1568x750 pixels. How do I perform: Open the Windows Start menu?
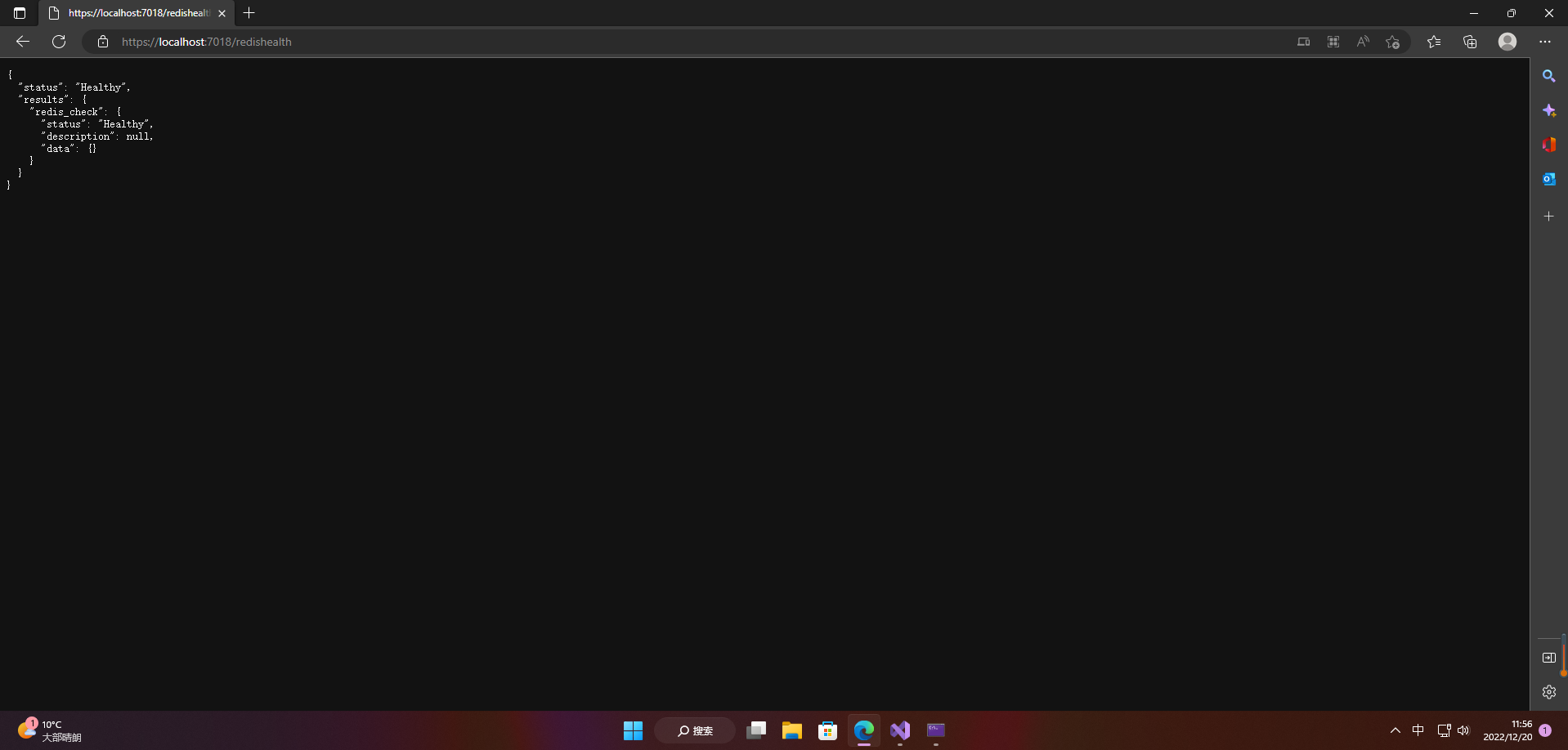634,730
